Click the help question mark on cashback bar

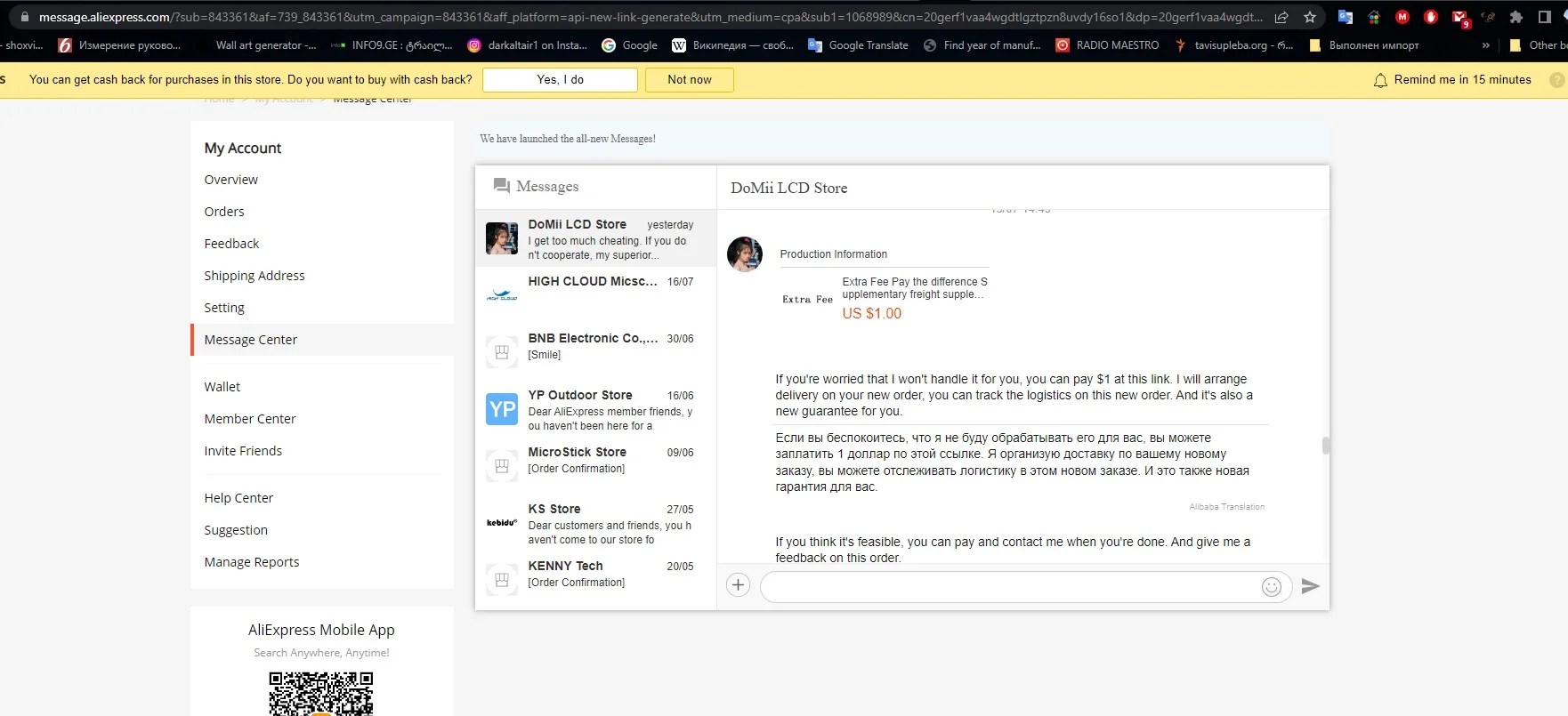pos(1556,80)
